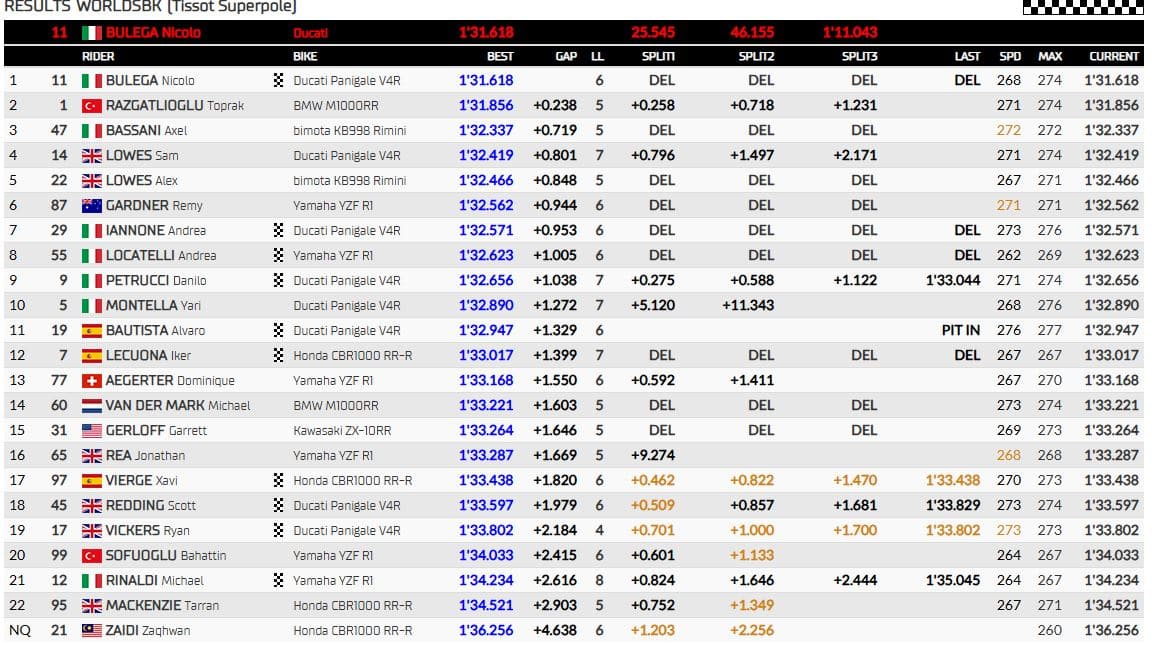Viewport: 1155px width, 645px height.
Task: Click gap value '+0.238'
Action: pos(555,106)
